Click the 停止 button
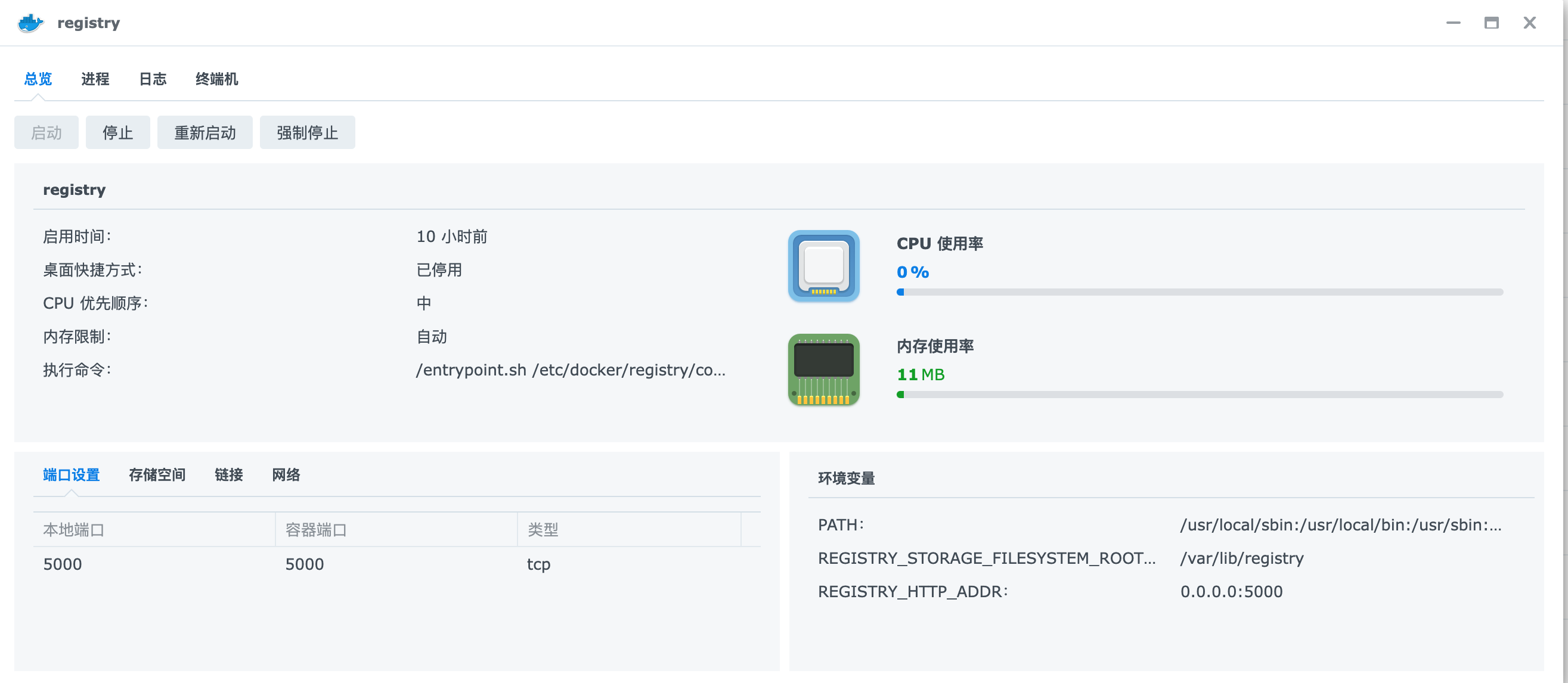The height and width of the screenshot is (683, 1568). 118,132
